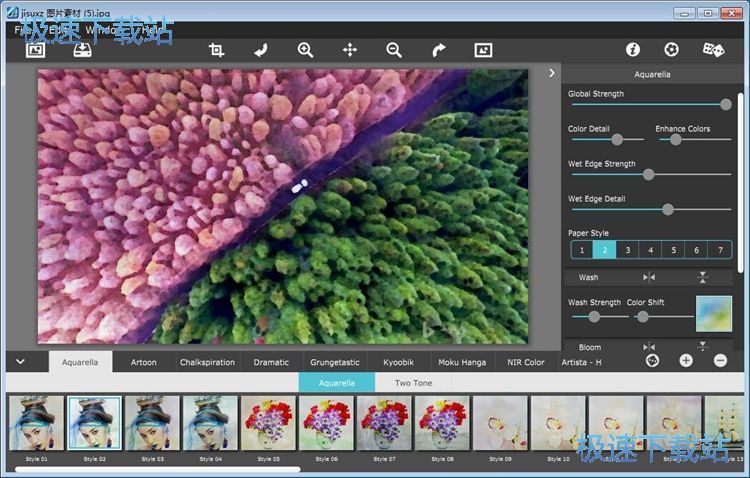Toggle Wash horizontal flip icon
The image size is (750, 478).
(x=649, y=277)
